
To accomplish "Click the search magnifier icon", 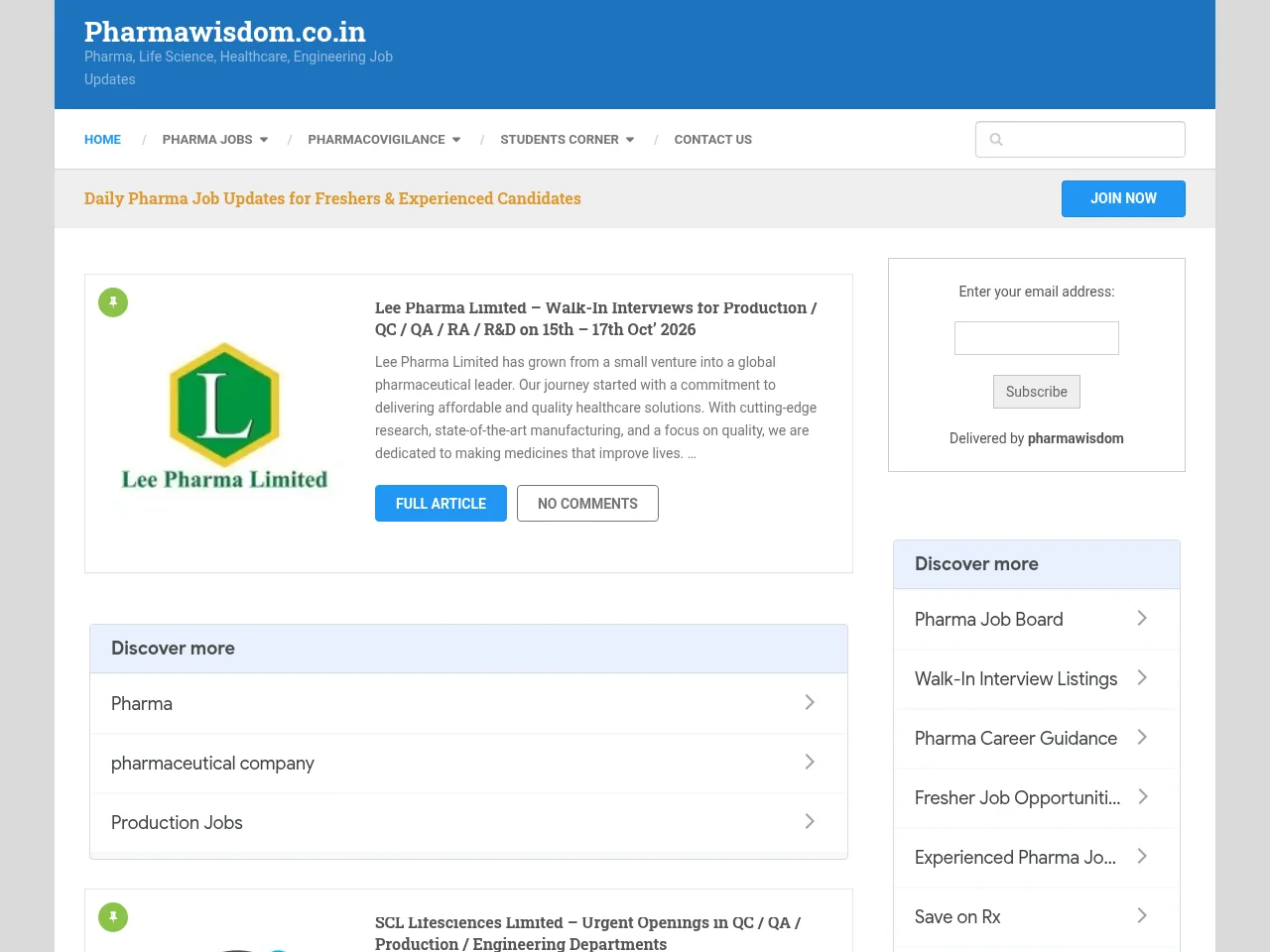I will click(x=996, y=140).
